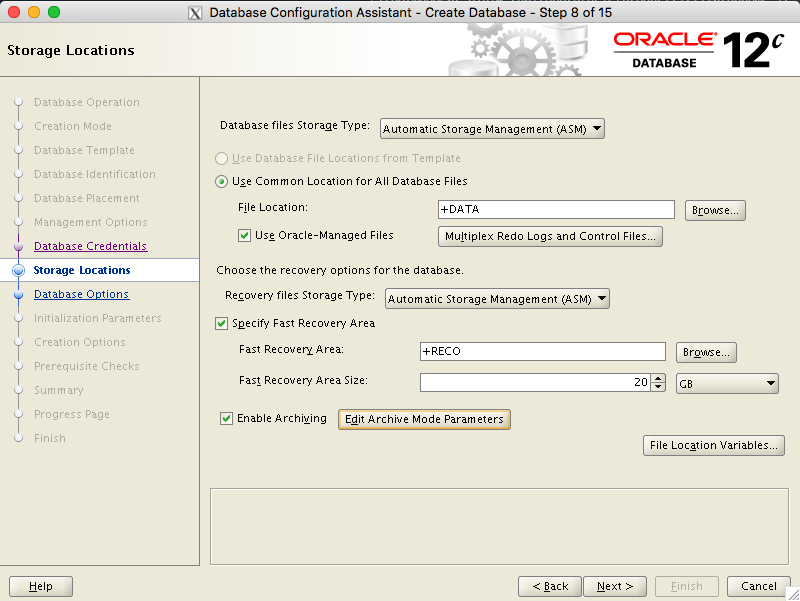Browse for the +DATA file location

(x=715, y=211)
